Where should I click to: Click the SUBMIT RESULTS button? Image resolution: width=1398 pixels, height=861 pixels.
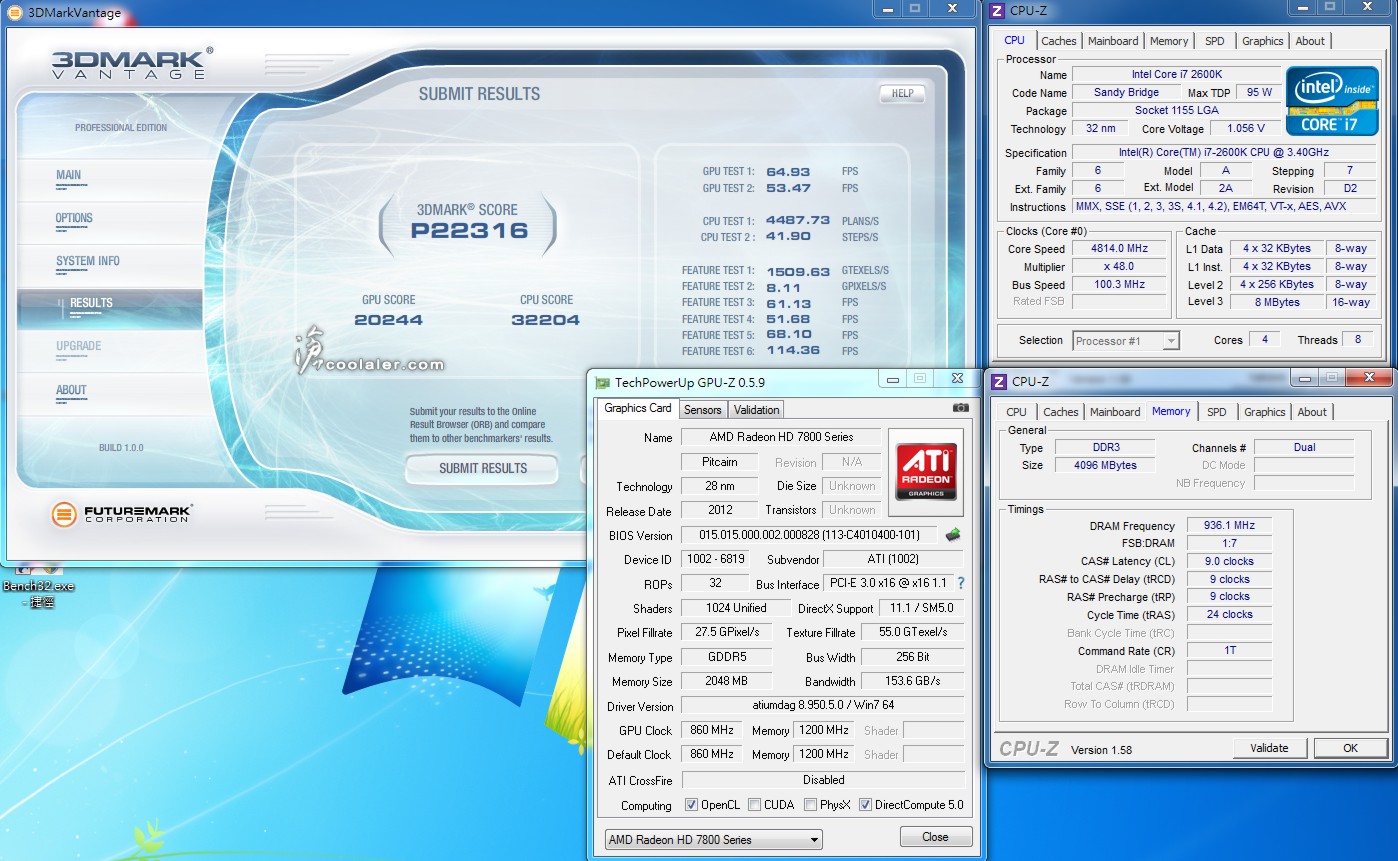483,468
